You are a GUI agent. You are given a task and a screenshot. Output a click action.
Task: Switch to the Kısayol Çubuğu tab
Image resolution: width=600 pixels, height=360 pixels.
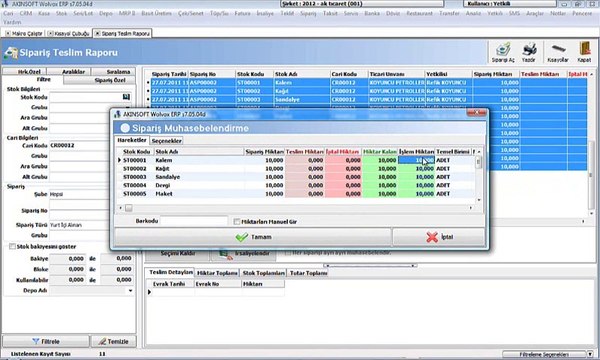68,34
